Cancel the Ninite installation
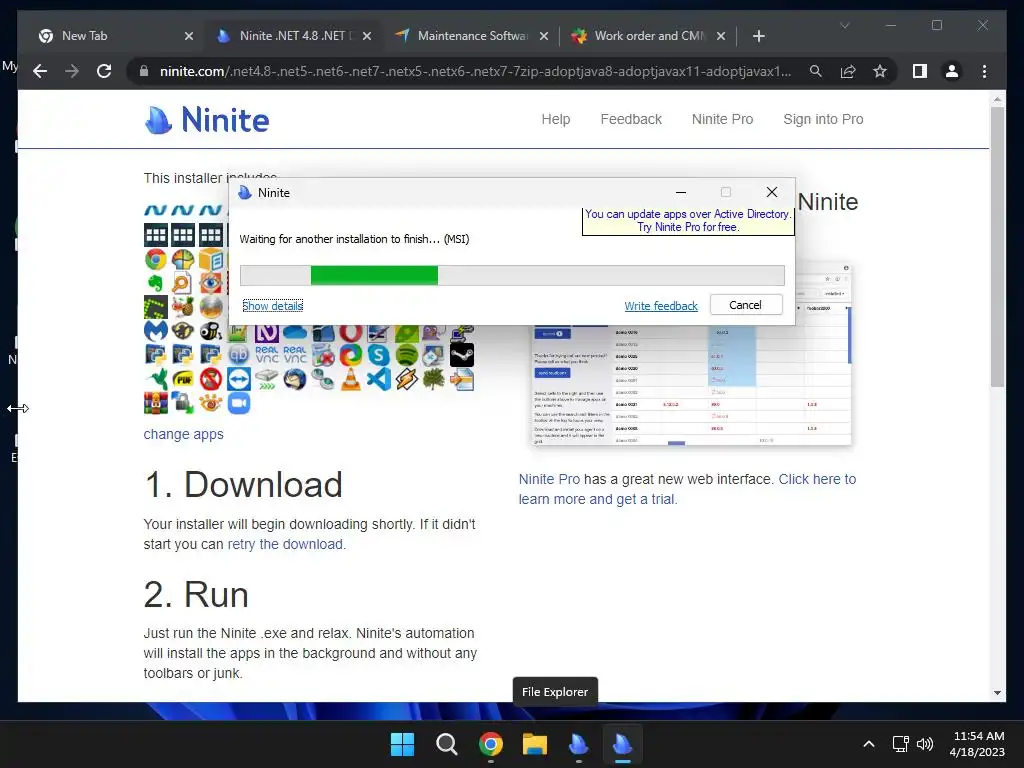Image resolution: width=1024 pixels, height=768 pixels. [x=746, y=305]
